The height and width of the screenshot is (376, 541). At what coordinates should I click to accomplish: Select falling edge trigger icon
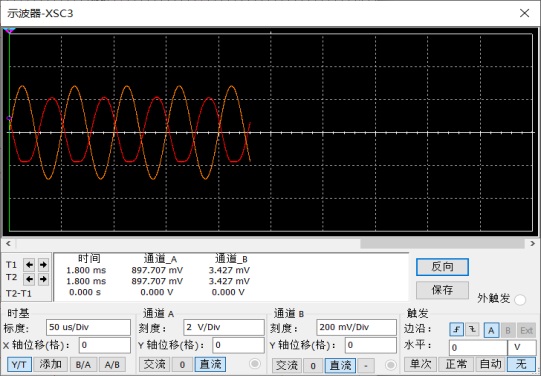[x=472, y=330]
